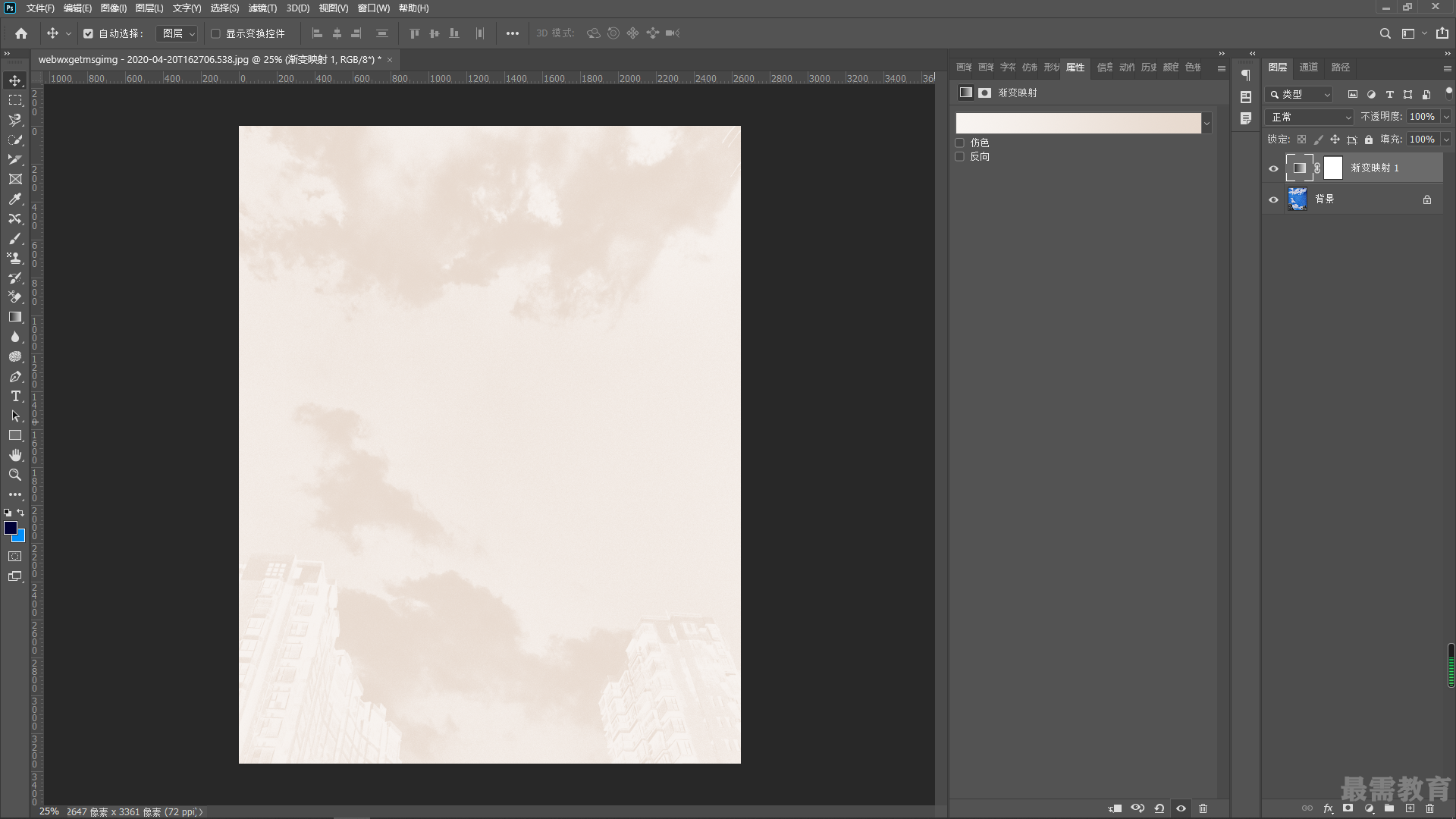This screenshot has height=819, width=1456.
Task: Toggle adjustment visibility eye in properties panel
Action: click(x=1181, y=808)
